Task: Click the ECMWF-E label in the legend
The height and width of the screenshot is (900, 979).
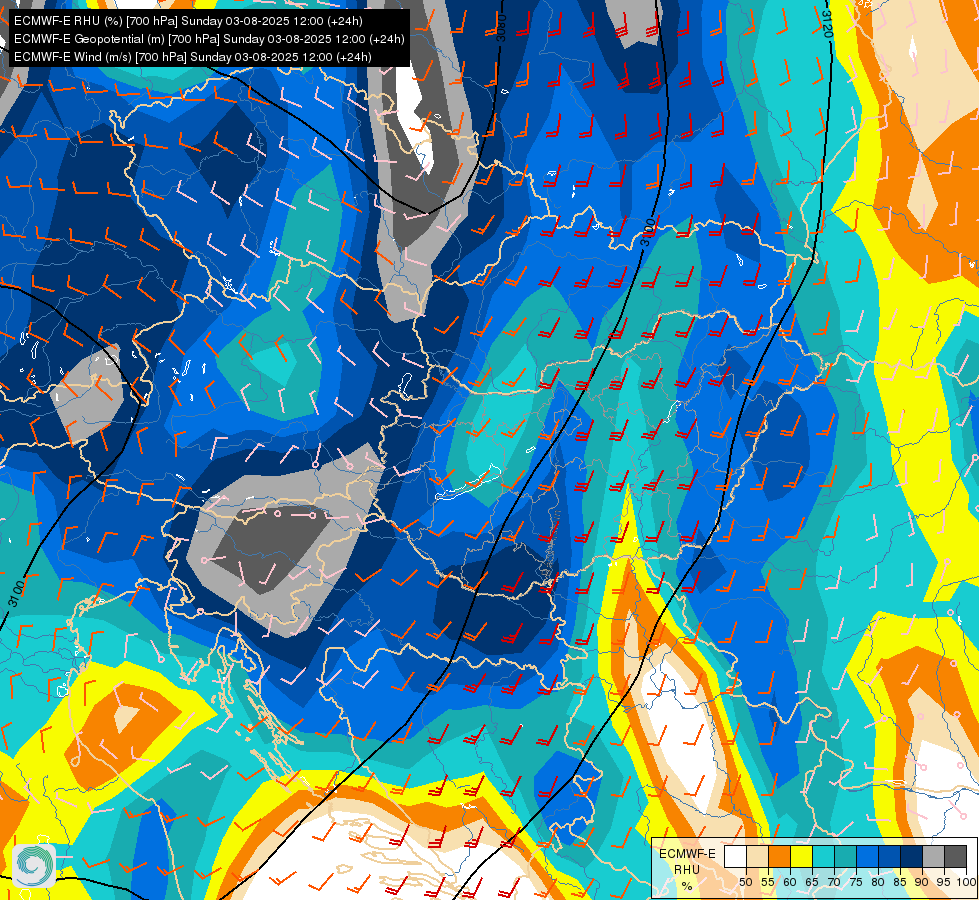Action: tap(687, 854)
